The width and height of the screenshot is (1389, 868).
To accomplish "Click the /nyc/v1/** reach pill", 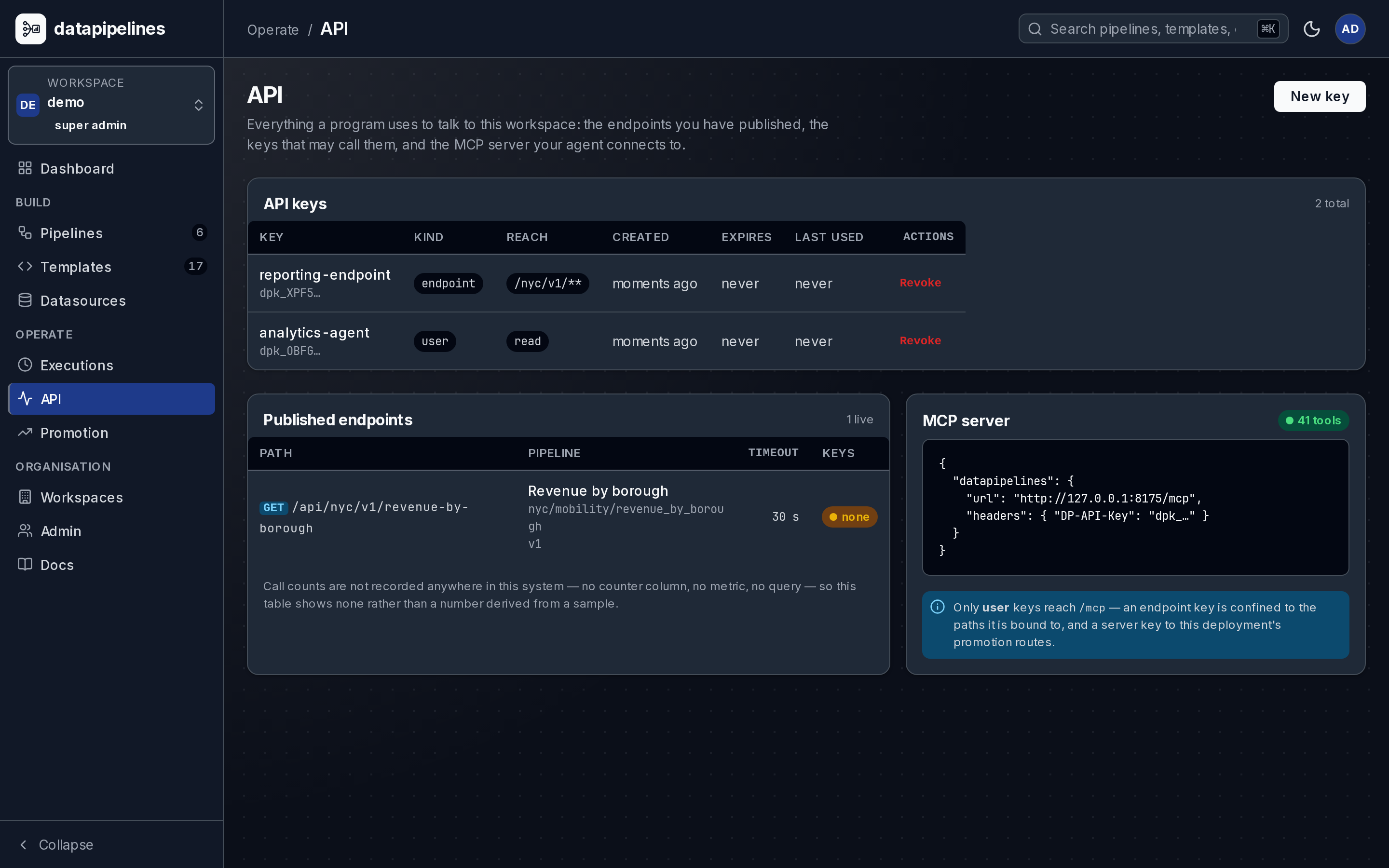I will coord(547,283).
